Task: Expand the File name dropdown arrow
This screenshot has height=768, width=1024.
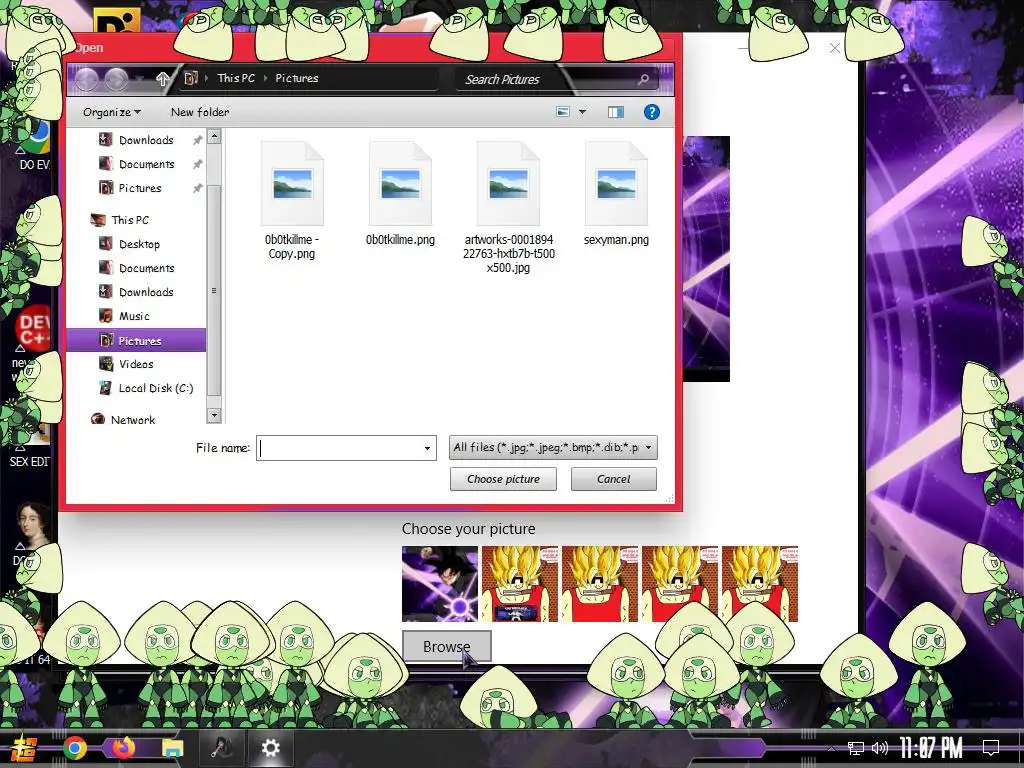Action: 427,448
